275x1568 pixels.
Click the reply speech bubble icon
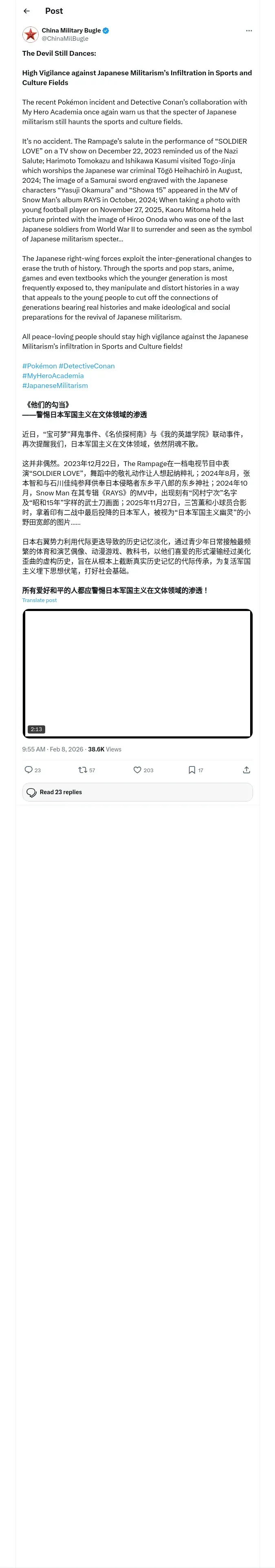click(x=29, y=770)
